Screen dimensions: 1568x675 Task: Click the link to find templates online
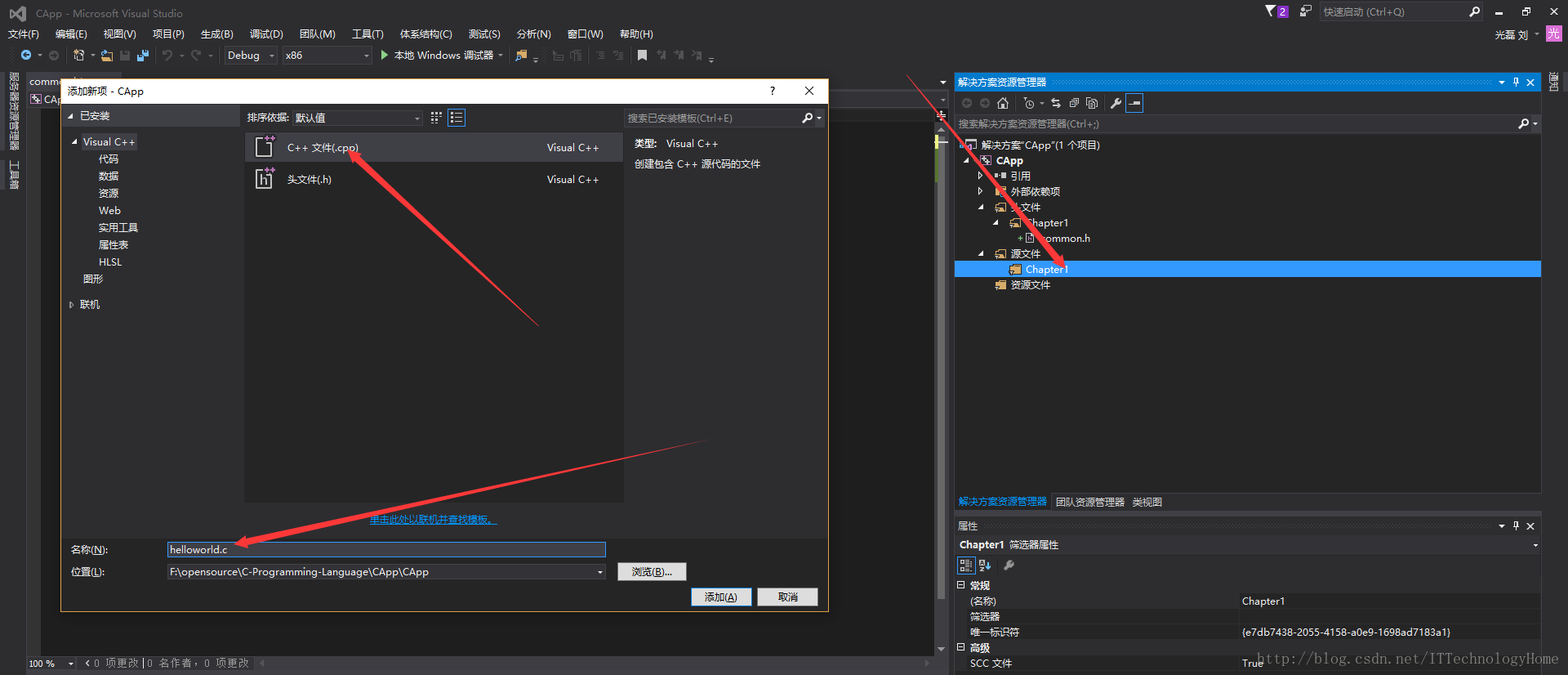pyautogui.click(x=433, y=520)
